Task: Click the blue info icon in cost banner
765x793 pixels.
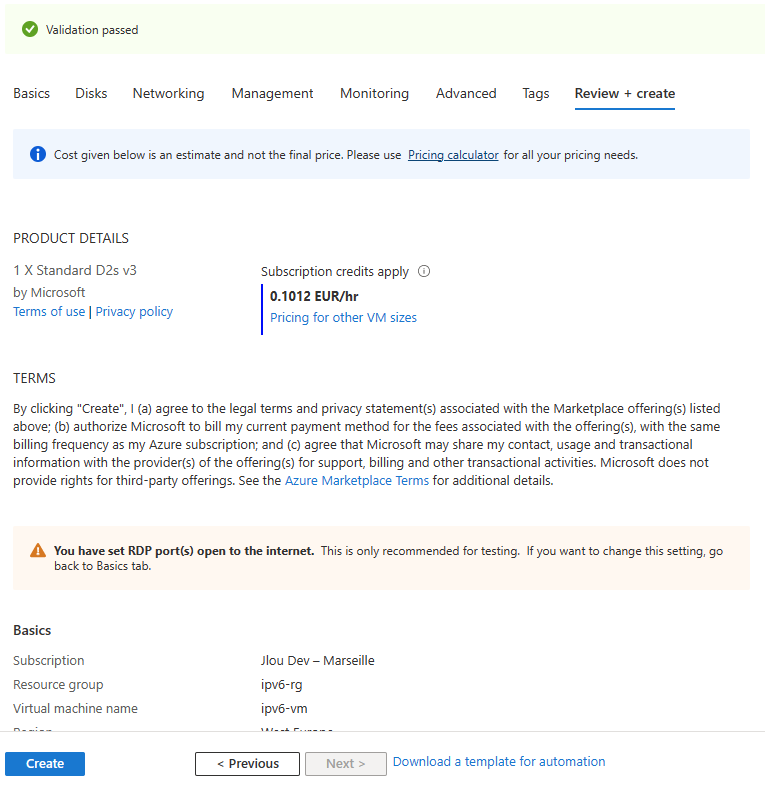Action: tap(38, 154)
